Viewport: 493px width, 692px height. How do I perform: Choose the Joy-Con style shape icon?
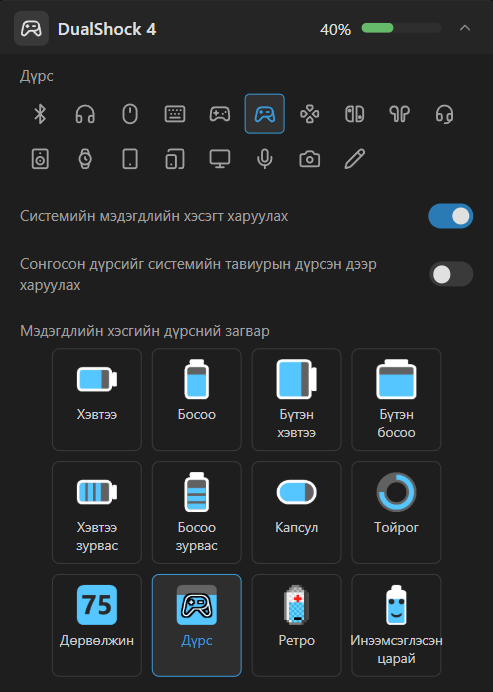(x=354, y=114)
